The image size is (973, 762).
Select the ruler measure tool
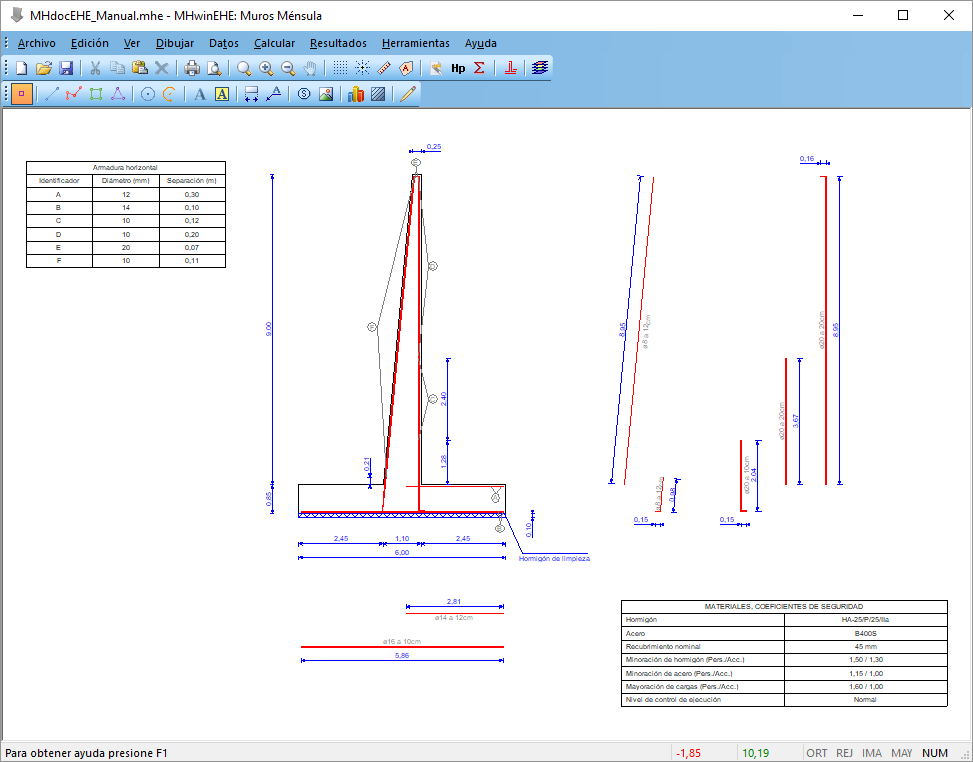tap(384, 68)
